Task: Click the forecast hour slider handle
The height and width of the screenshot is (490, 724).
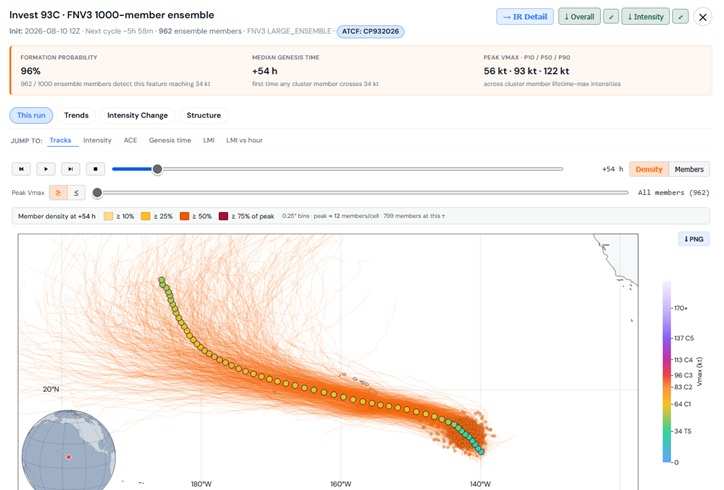Action: pos(157,169)
